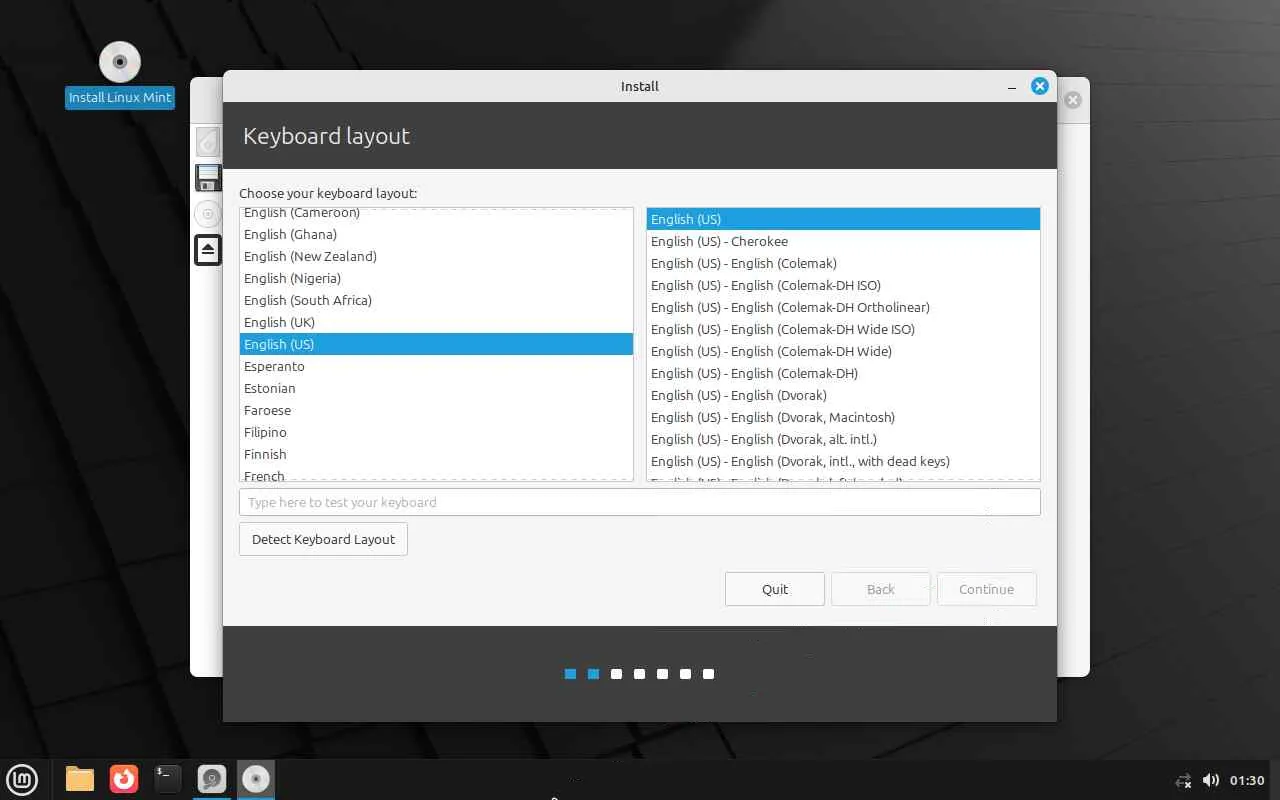Viewport: 1280px width, 800px height.
Task: Open the volume control tray icon
Action: (x=1211, y=780)
